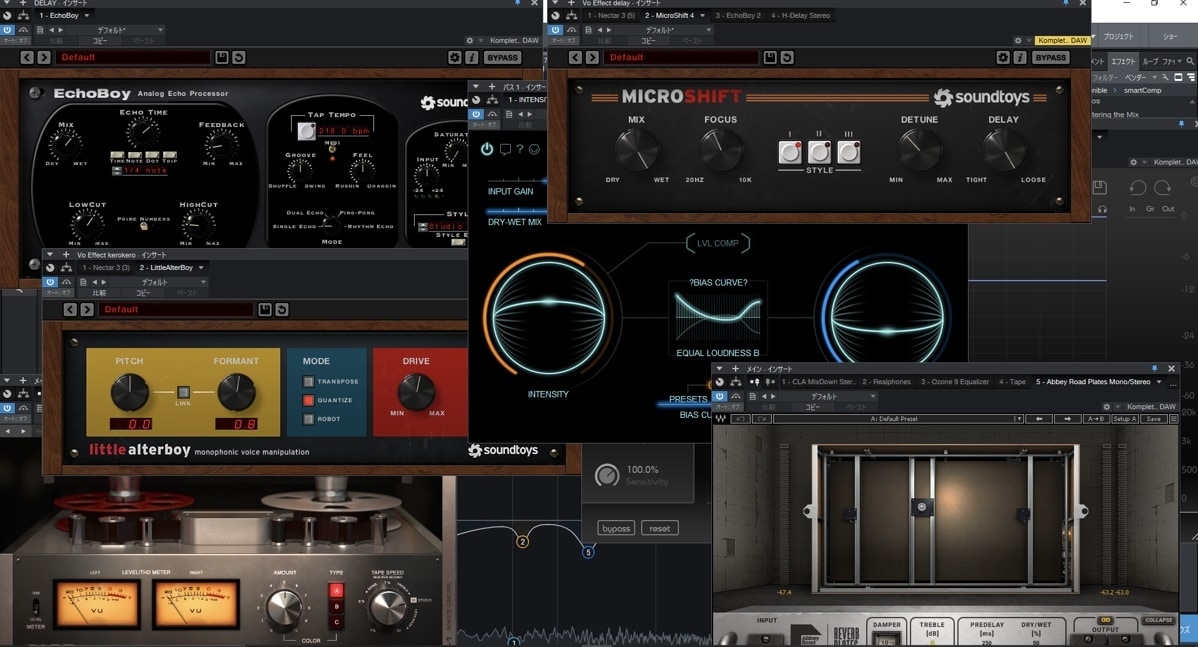Click the MicroShift Style I button
Image resolution: width=1198 pixels, height=647 pixels.
(790, 152)
